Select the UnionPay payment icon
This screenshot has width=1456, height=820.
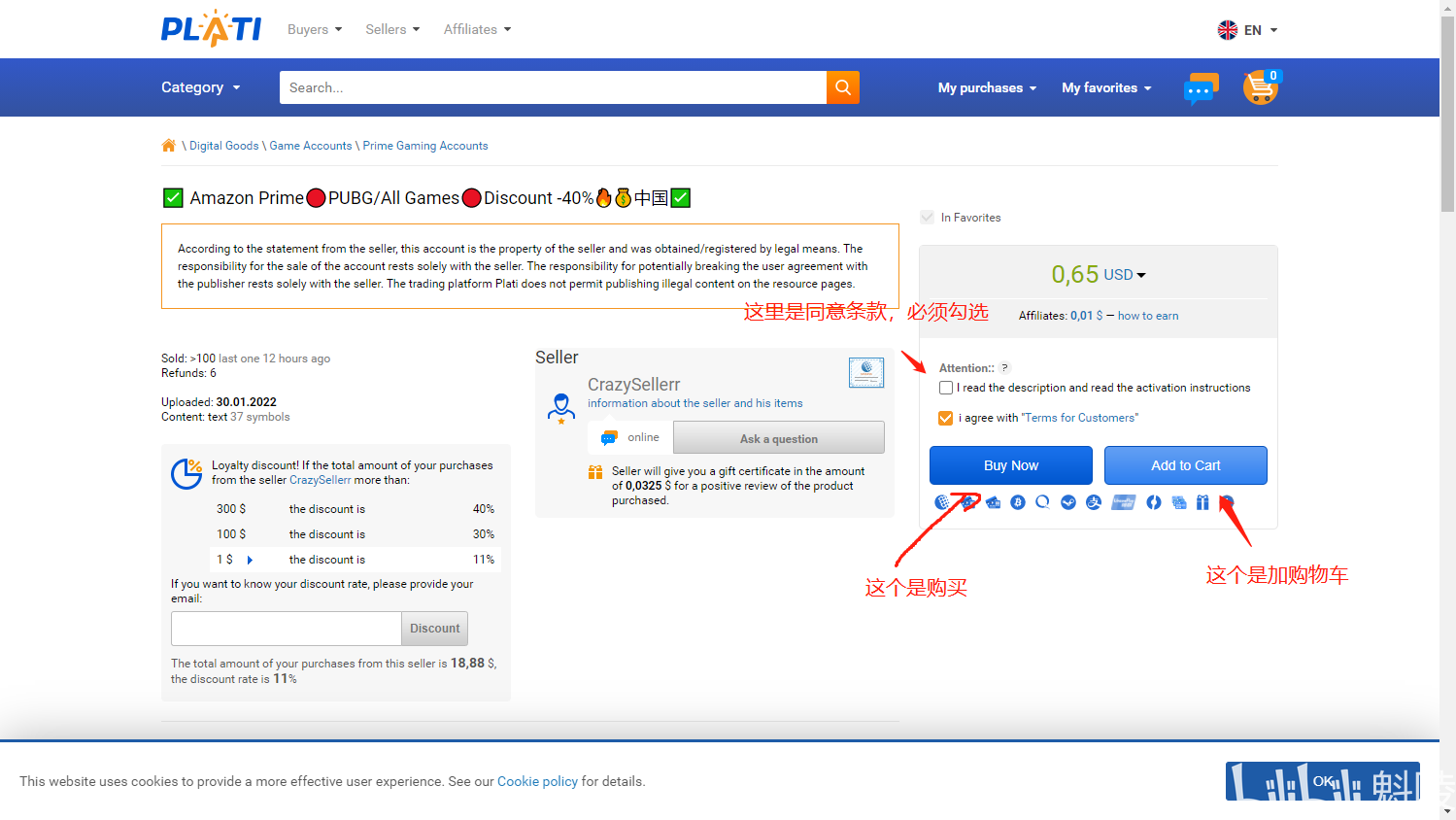(x=1124, y=502)
